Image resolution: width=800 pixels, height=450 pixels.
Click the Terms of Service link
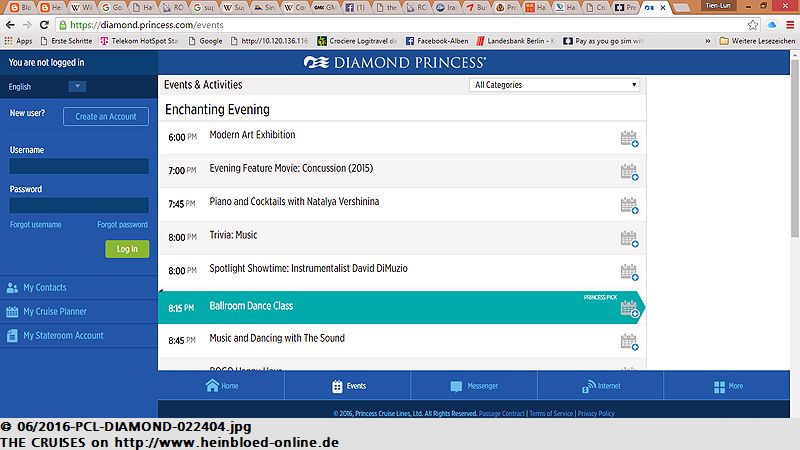click(x=551, y=414)
